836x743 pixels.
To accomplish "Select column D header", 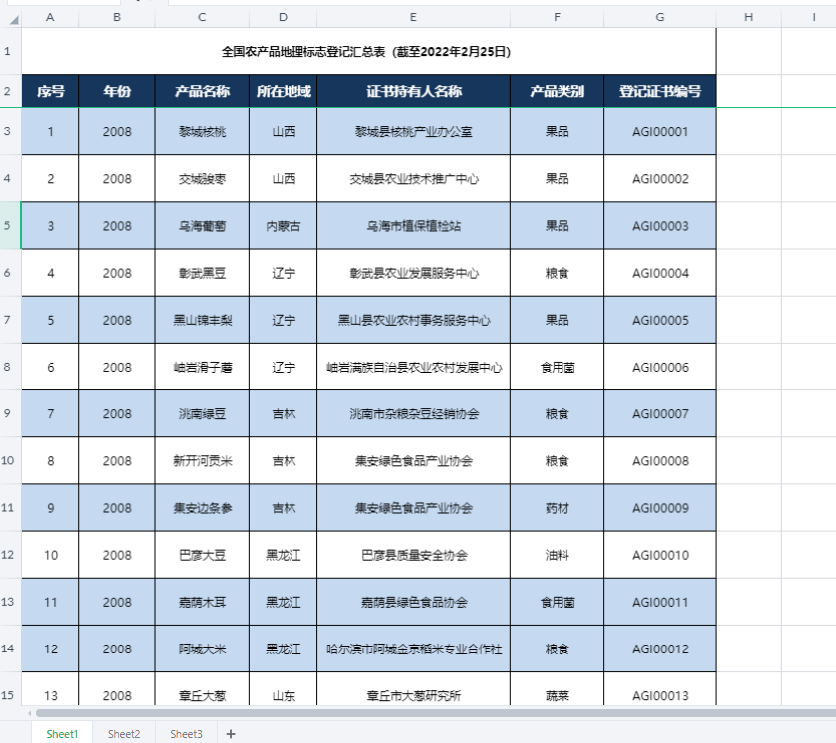I will (283, 17).
